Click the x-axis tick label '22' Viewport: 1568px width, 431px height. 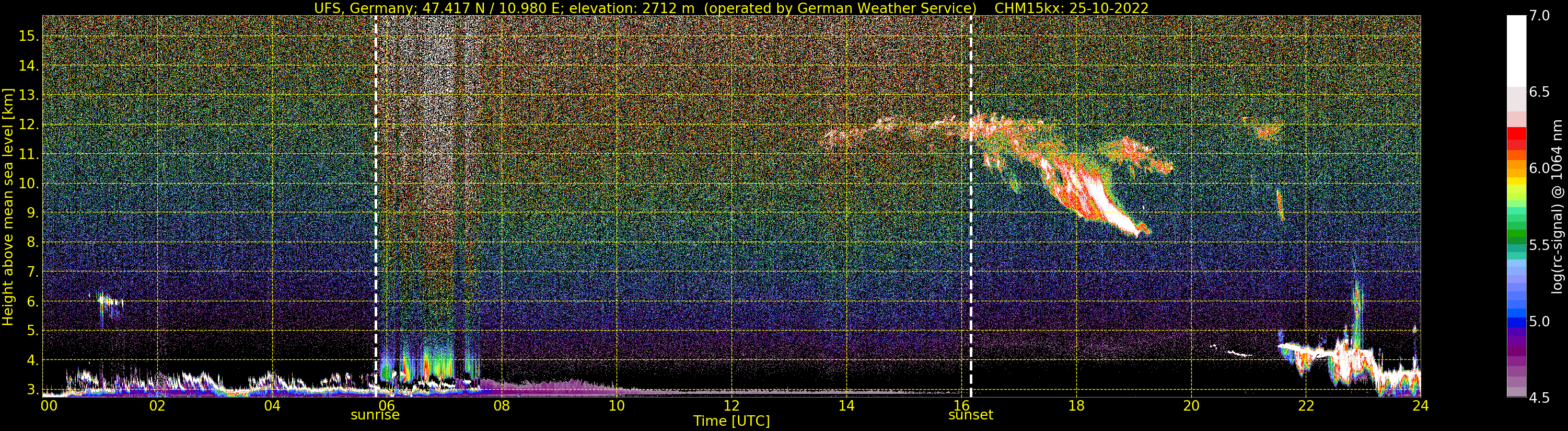pyautogui.click(x=1306, y=405)
